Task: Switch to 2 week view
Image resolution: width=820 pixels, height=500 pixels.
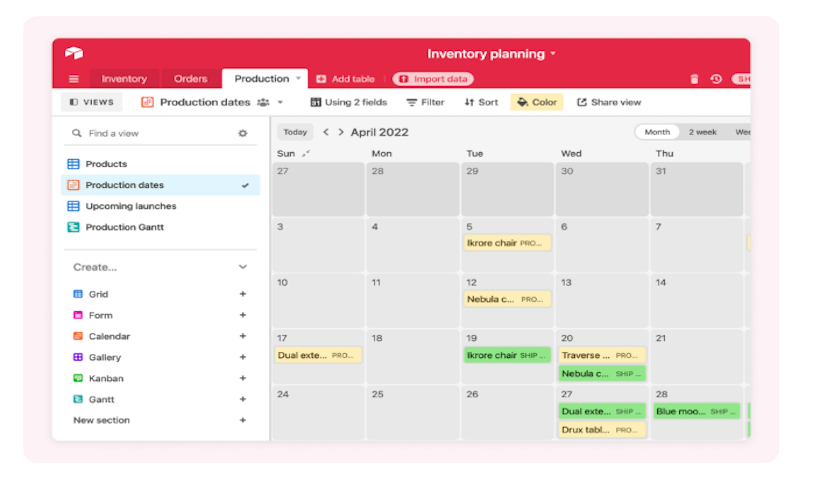Action: pyautogui.click(x=702, y=132)
